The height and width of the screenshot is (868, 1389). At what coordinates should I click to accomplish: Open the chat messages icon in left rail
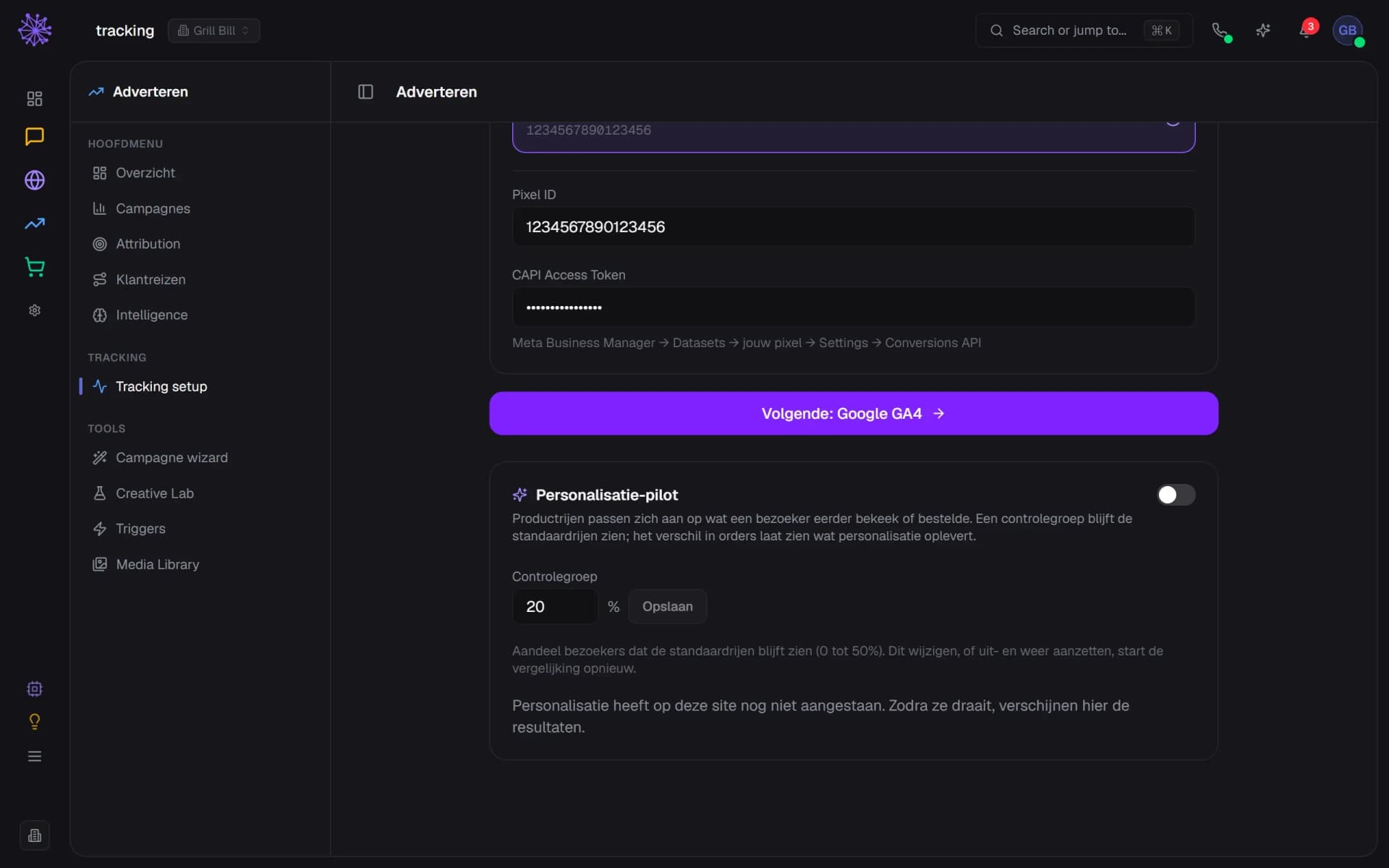[x=35, y=137]
